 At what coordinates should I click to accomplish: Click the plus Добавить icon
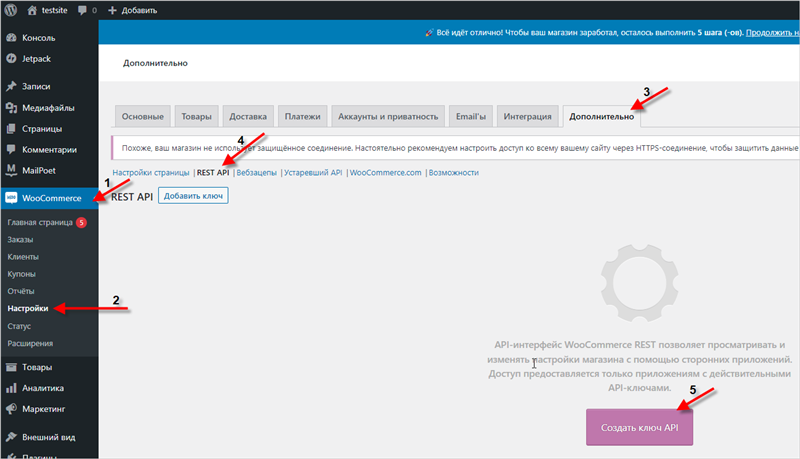coord(112,10)
